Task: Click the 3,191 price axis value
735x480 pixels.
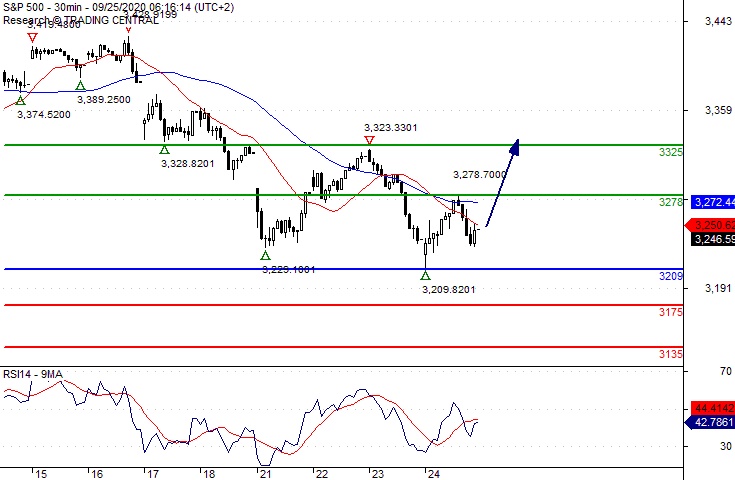Action: (x=718, y=288)
